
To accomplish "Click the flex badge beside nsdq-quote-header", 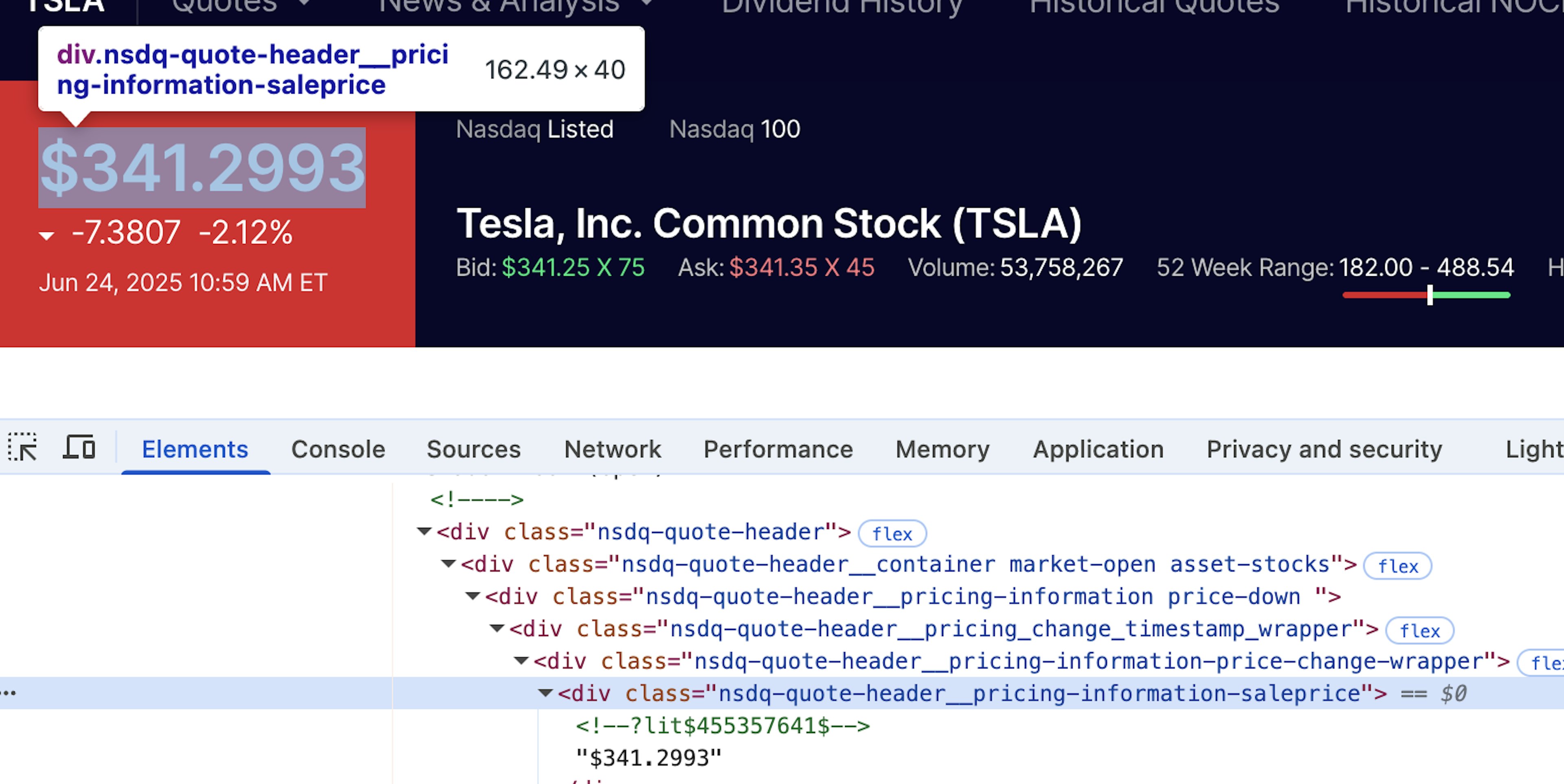I will pos(892,534).
